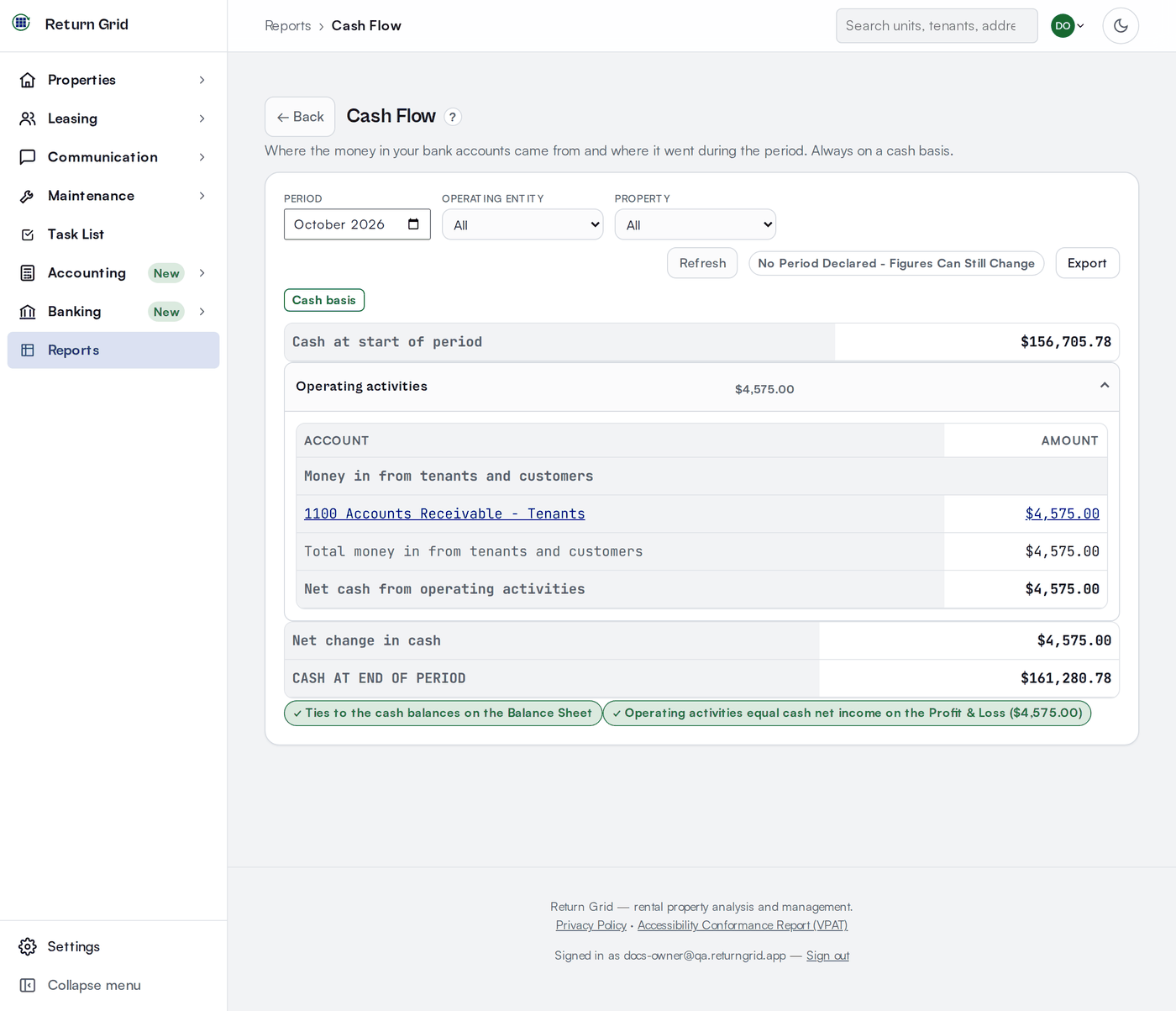
Task: Expand the Properties submenu chevron
Action: click(202, 80)
